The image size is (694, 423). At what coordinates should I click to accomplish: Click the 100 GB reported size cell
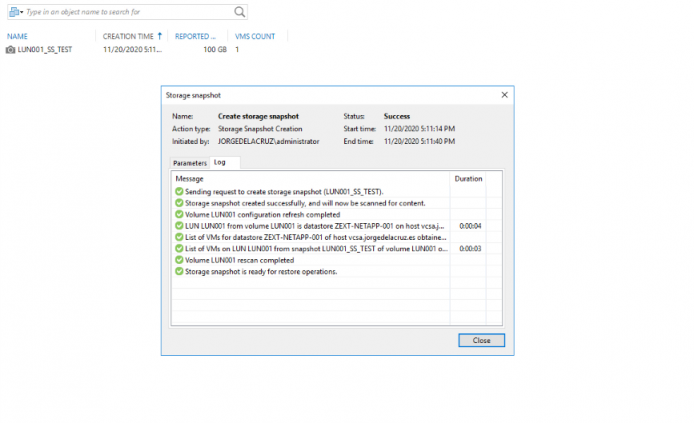click(215, 50)
